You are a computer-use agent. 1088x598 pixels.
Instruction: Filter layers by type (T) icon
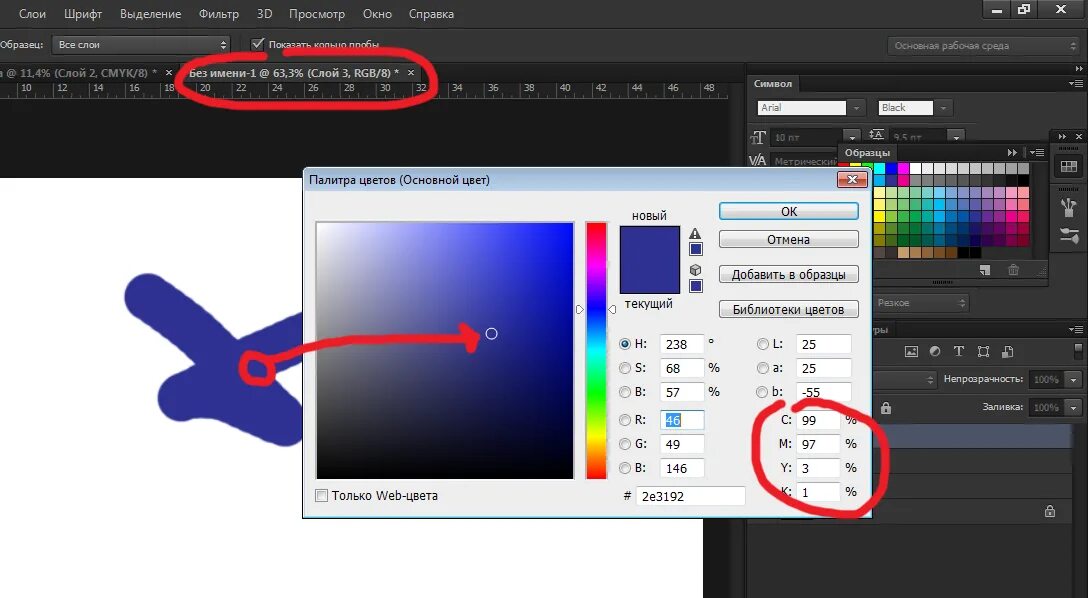(958, 352)
